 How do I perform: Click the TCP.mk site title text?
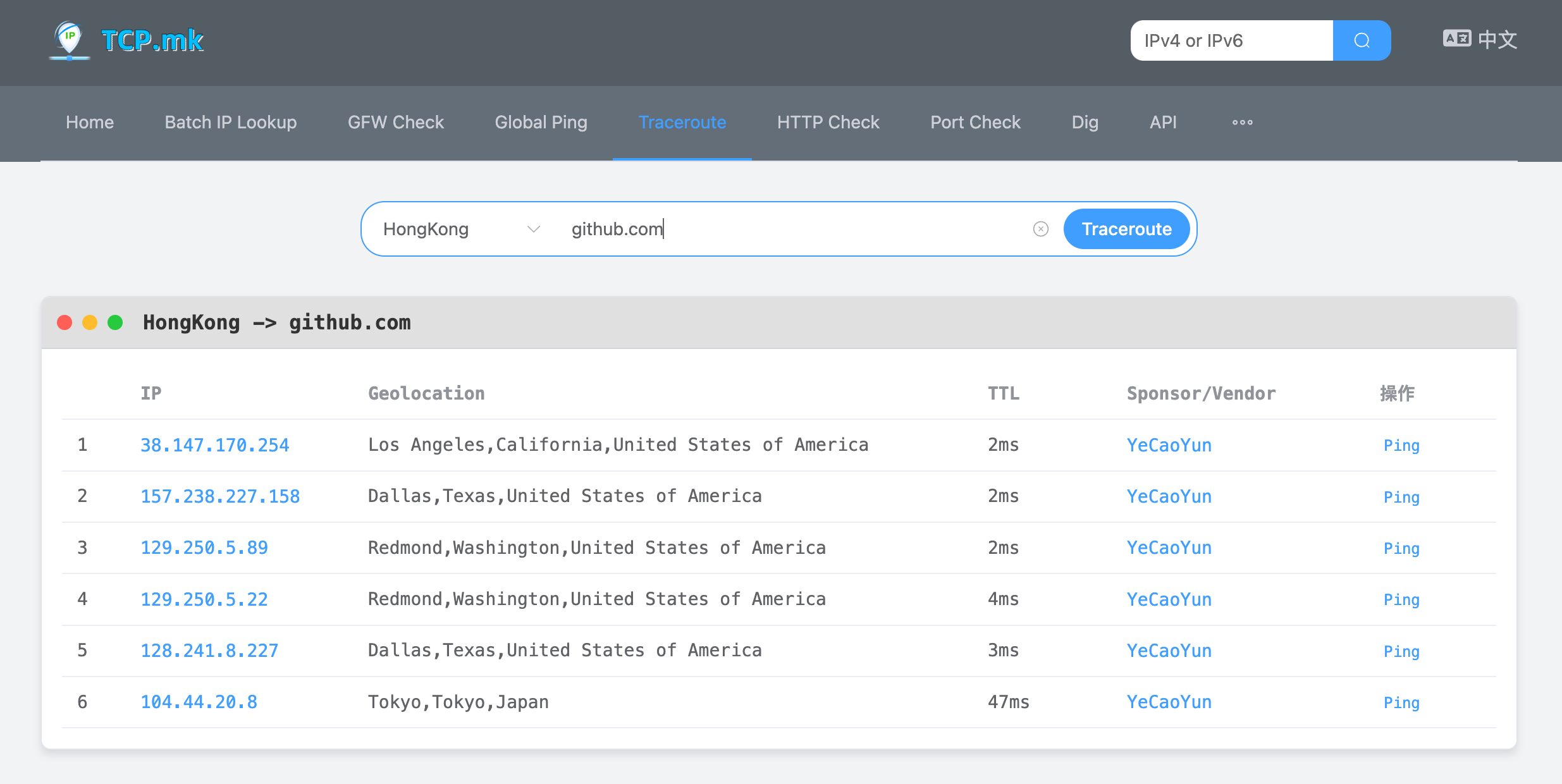[152, 40]
